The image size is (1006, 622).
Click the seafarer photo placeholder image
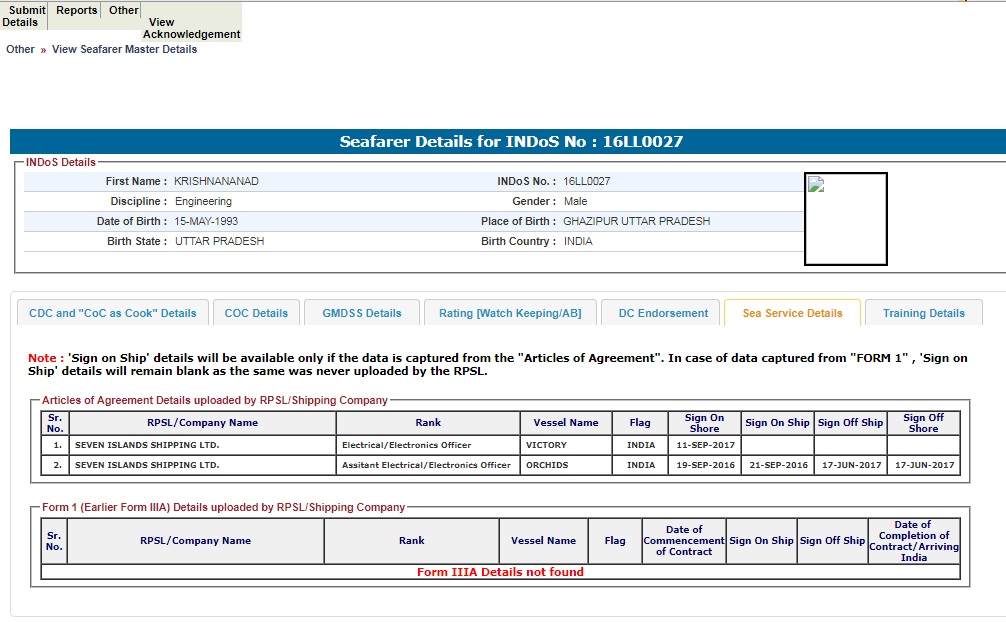[x=845, y=219]
